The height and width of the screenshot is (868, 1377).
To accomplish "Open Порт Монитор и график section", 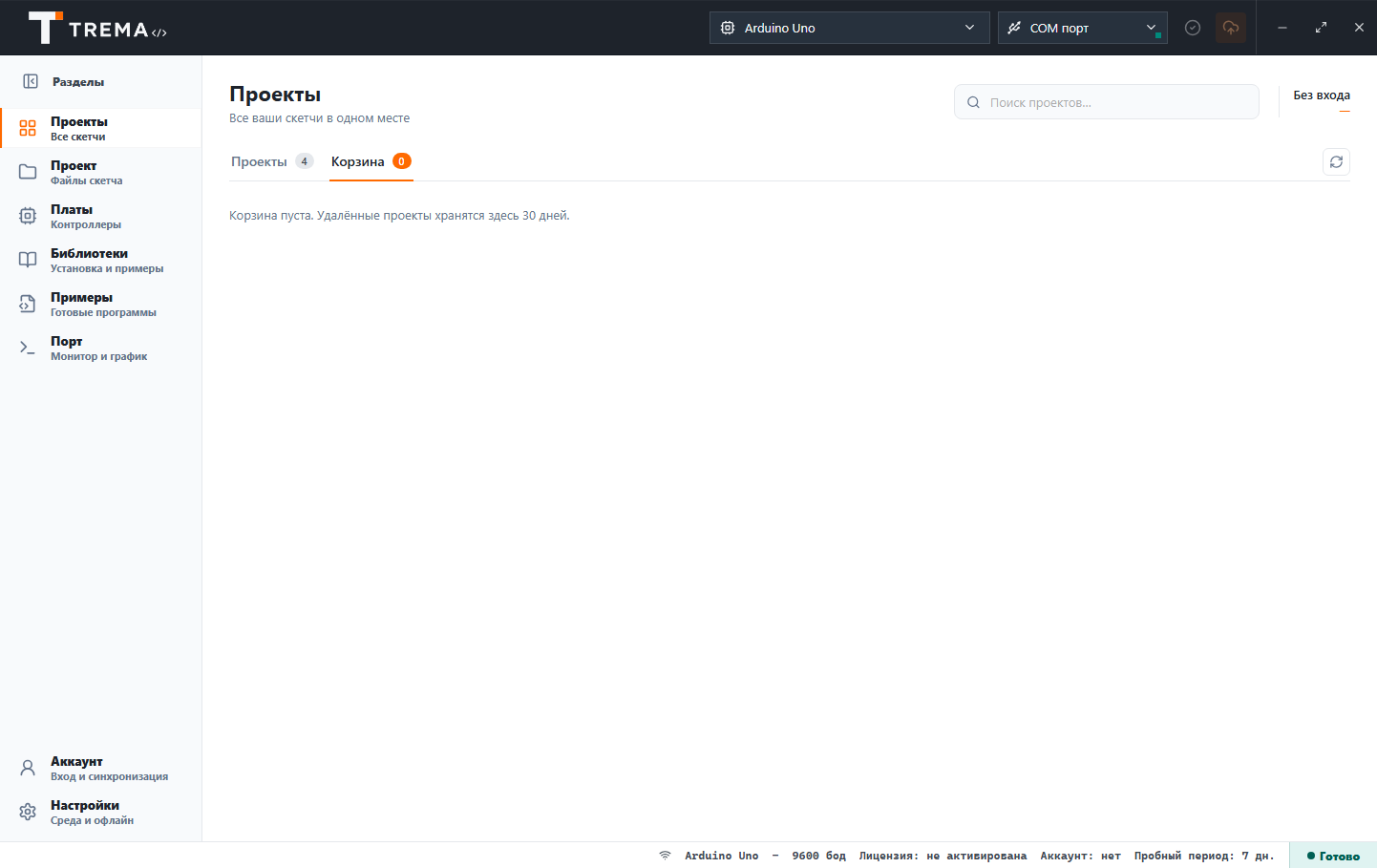I will tap(101, 348).
